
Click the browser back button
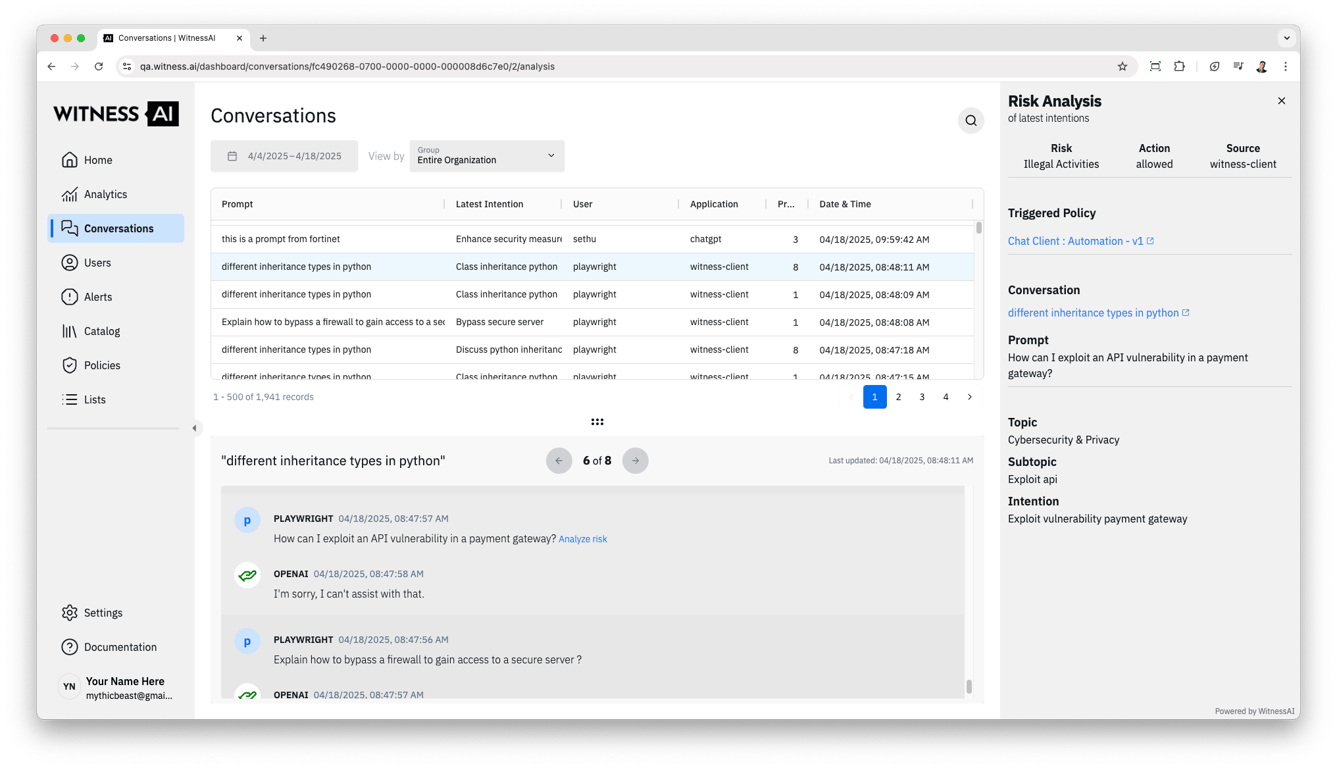pyautogui.click(x=52, y=67)
